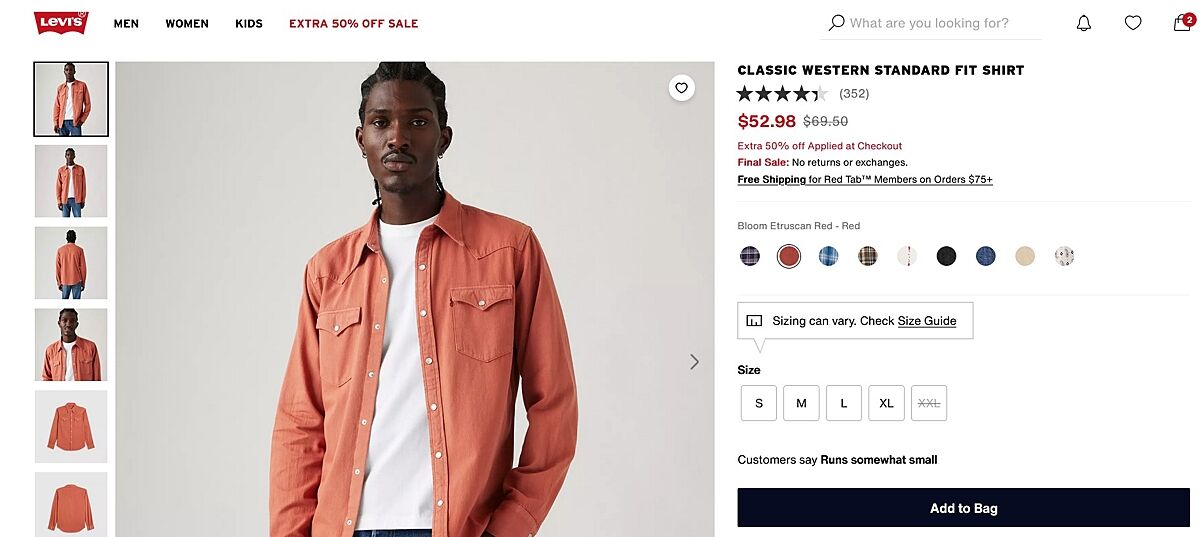Viewport: 1200px width, 537px height.
Task: Click Add to Bag
Action: pos(963,508)
